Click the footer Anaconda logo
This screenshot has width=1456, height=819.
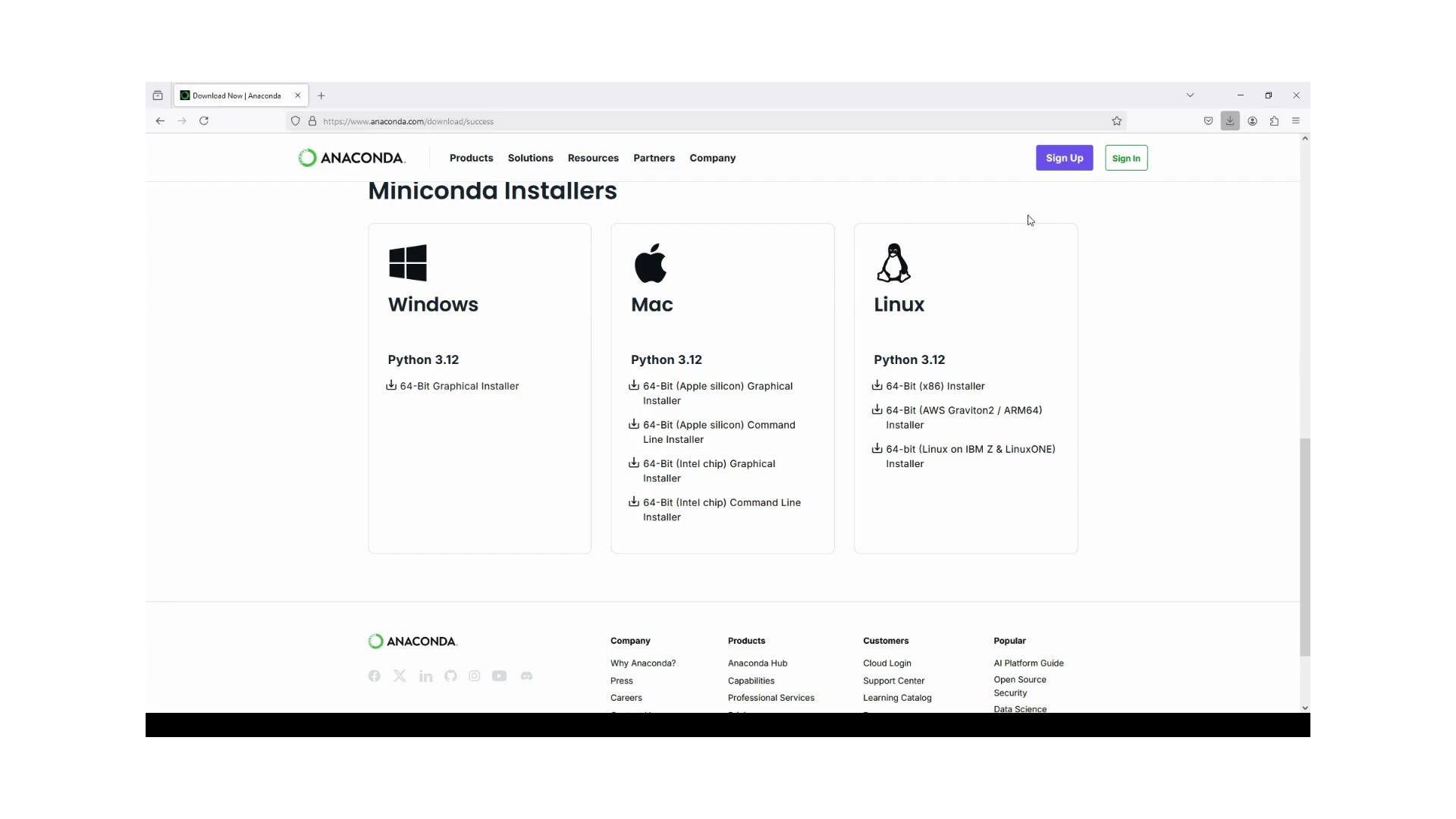(413, 642)
